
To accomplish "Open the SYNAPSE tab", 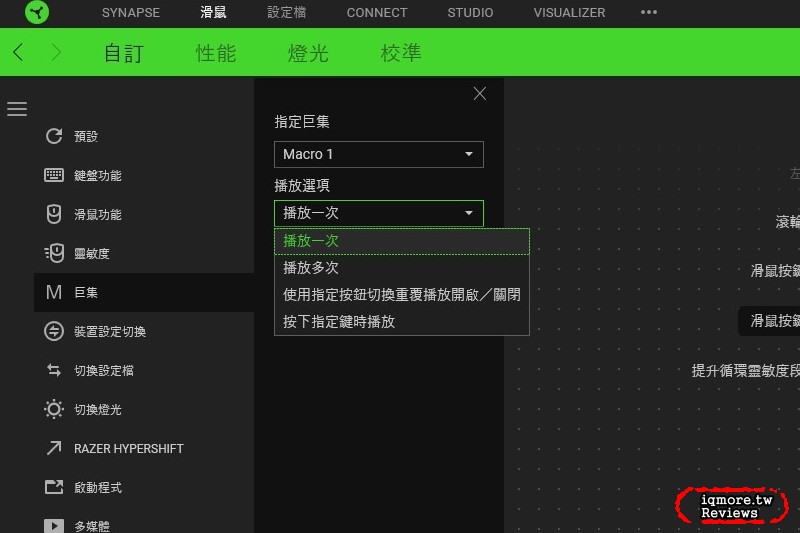I will [x=131, y=13].
